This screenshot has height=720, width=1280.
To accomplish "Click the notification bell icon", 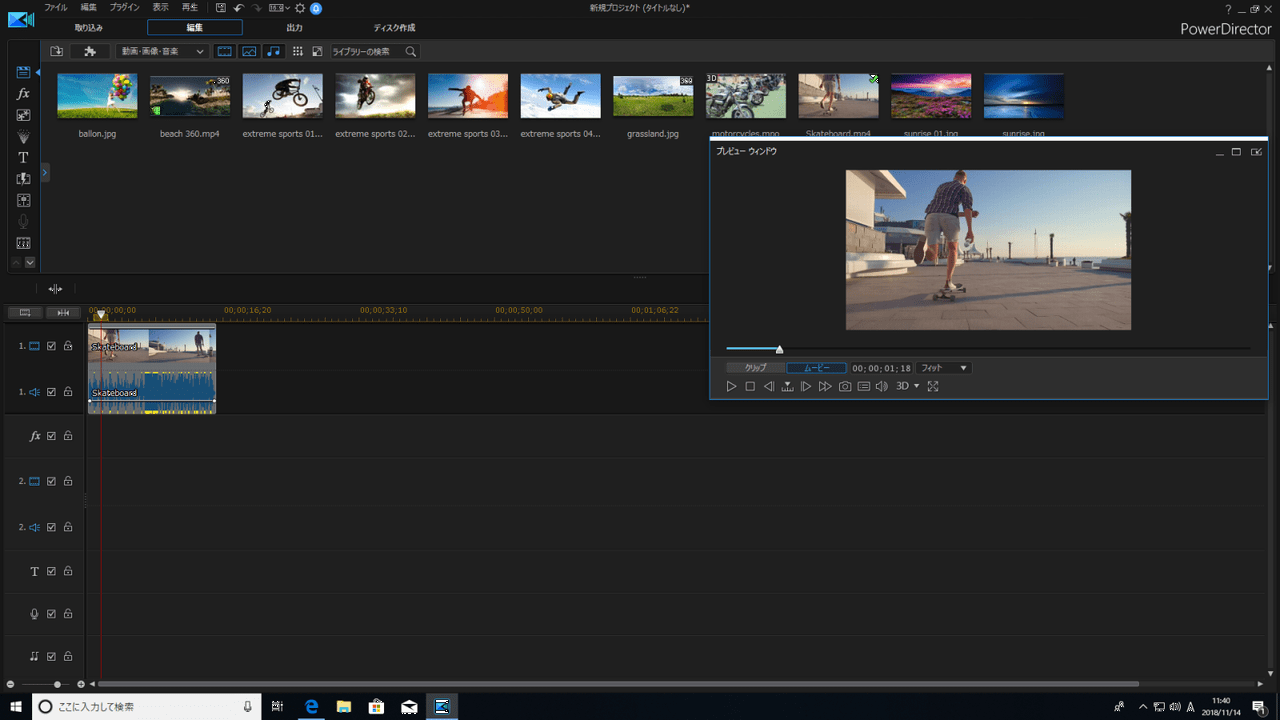I will [x=316, y=8].
